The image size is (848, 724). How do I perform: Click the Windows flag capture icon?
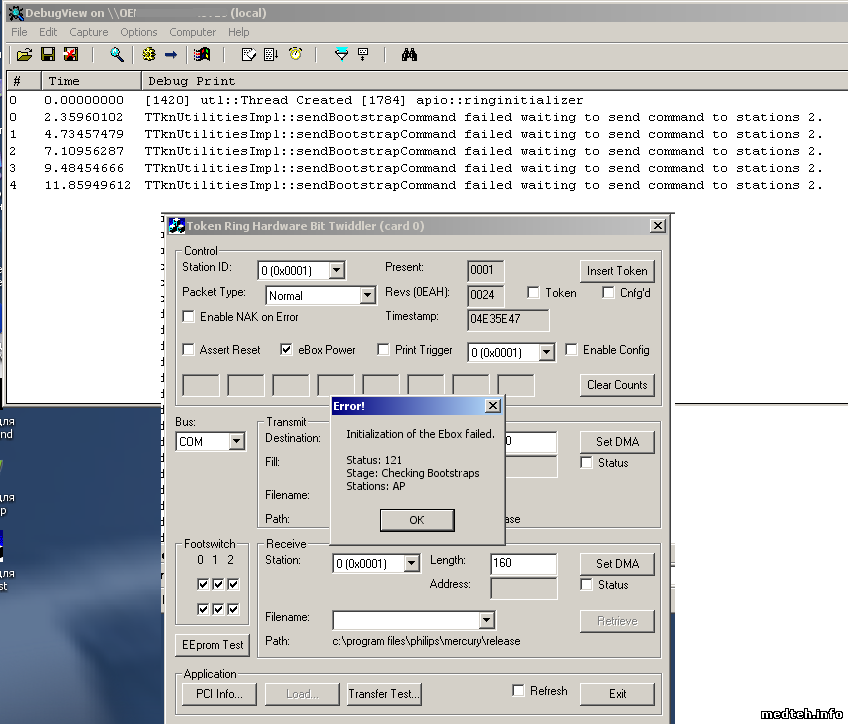pos(204,54)
